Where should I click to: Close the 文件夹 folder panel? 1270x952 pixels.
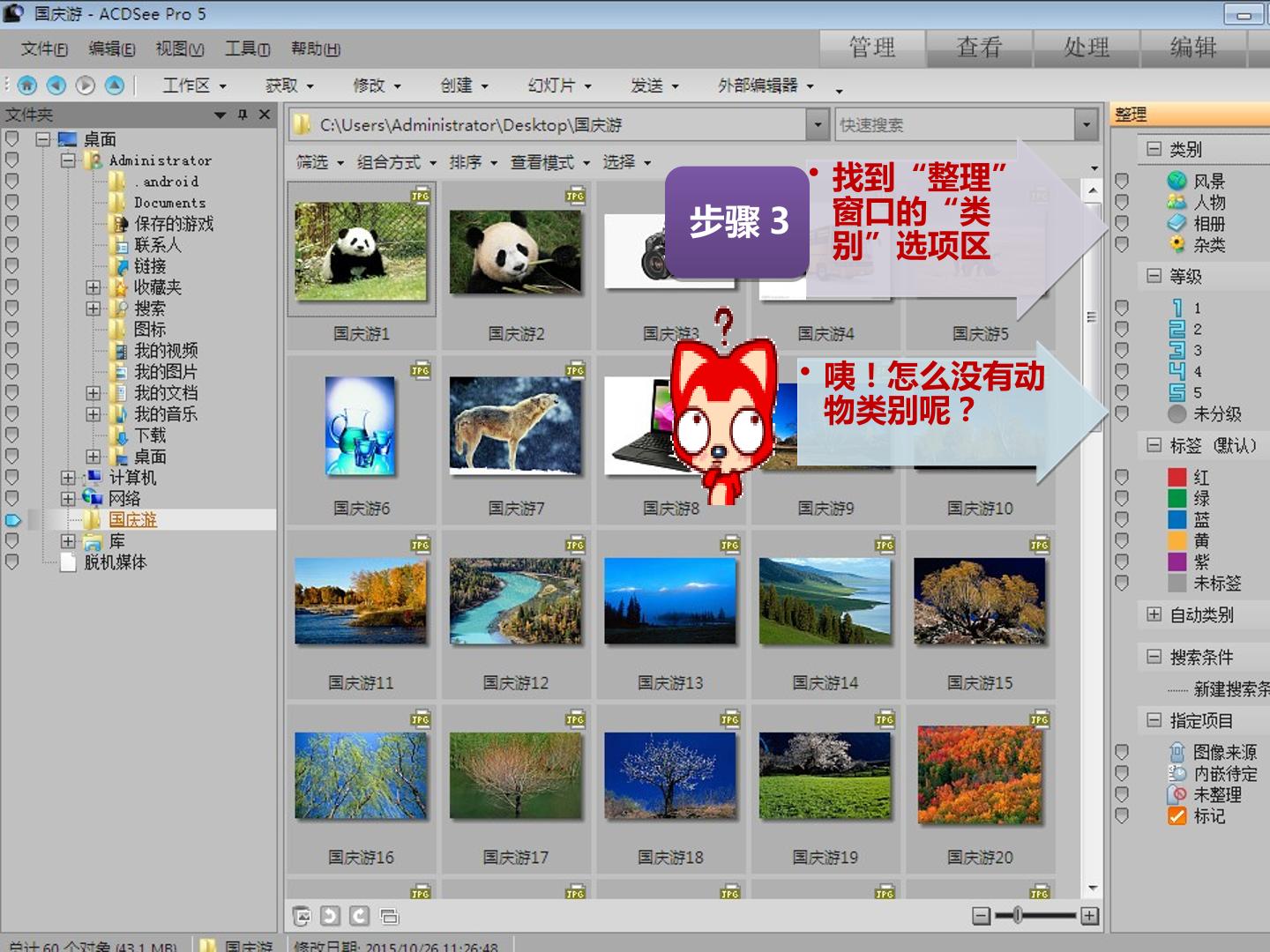[264, 115]
